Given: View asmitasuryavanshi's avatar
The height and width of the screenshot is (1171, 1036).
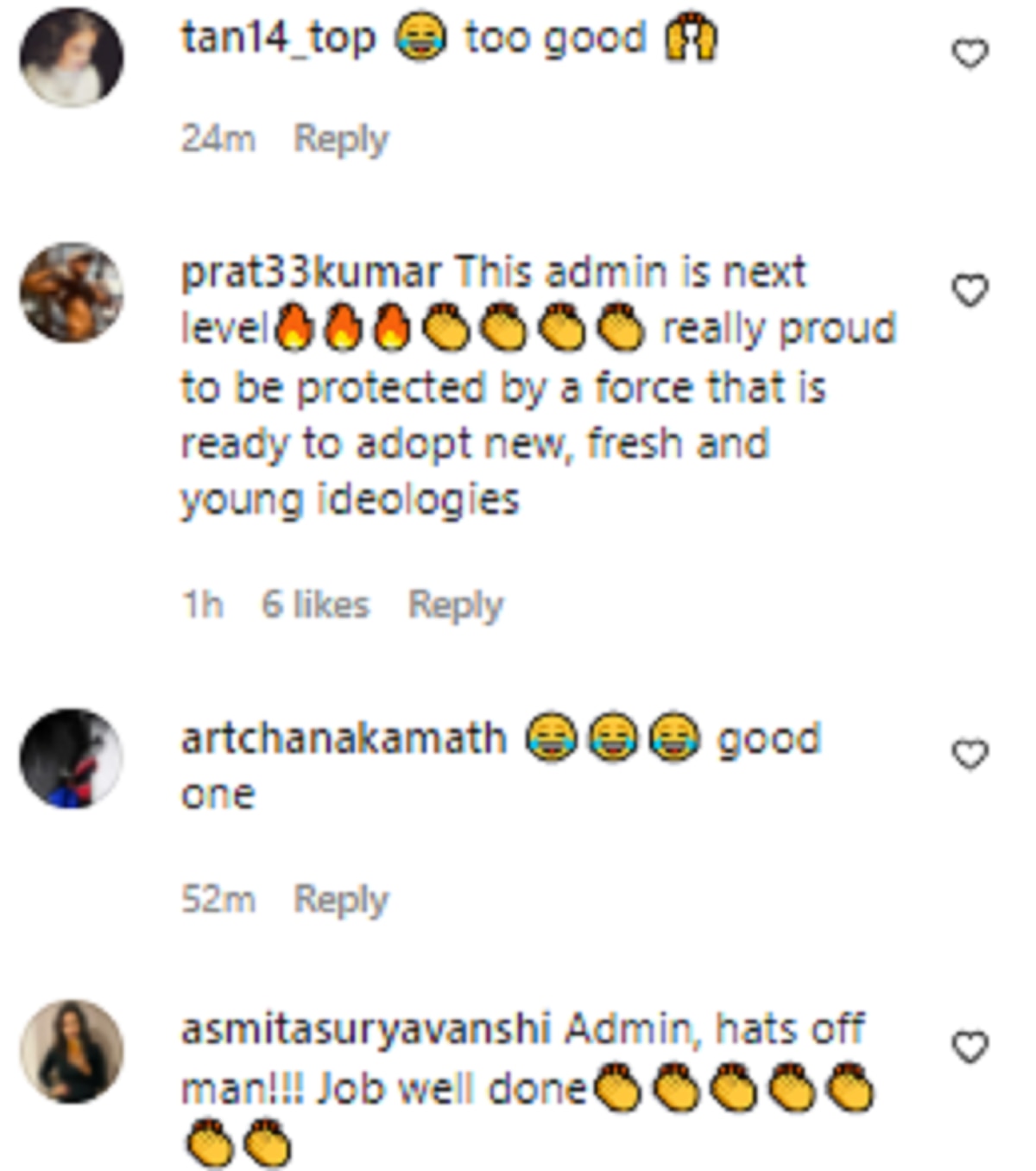Looking at the screenshot, I should (x=72, y=1051).
